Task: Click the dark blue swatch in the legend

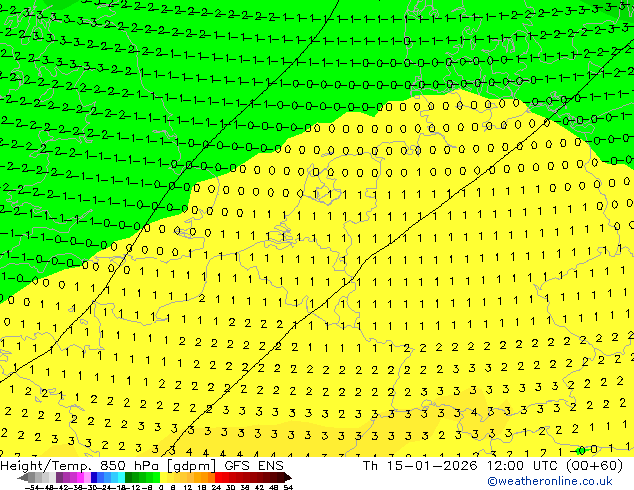Action: pyautogui.click(x=94, y=478)
